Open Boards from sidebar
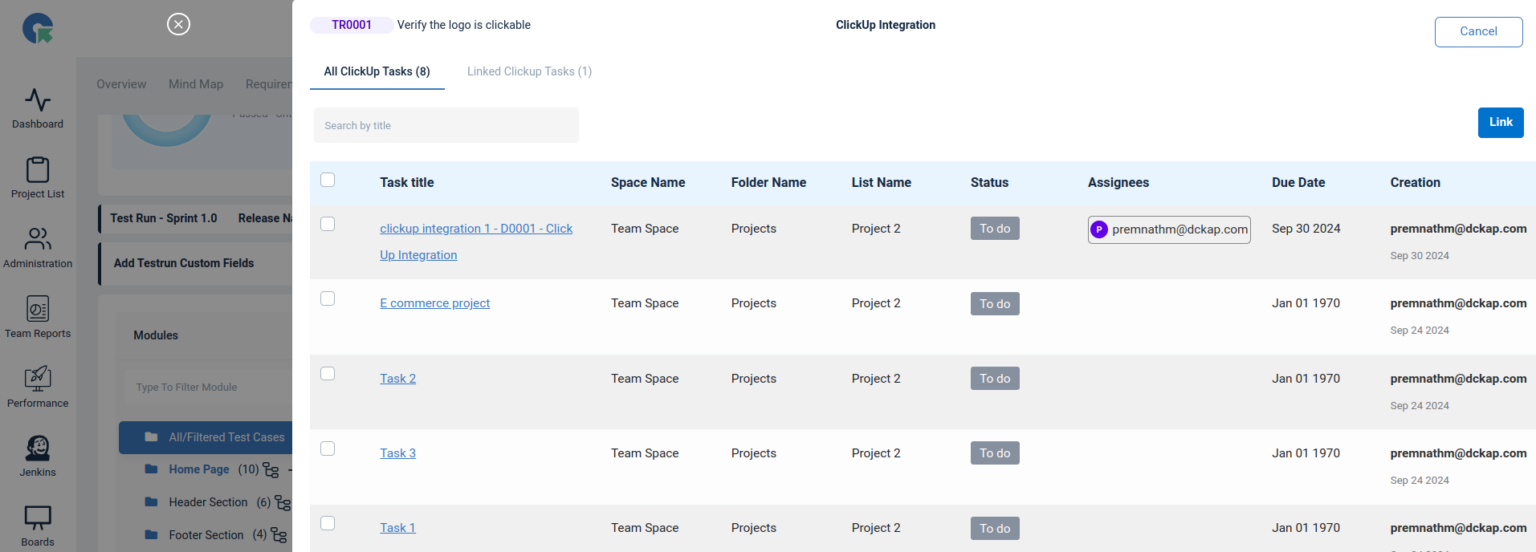The image size is (1536, 552). coord(38,526)
